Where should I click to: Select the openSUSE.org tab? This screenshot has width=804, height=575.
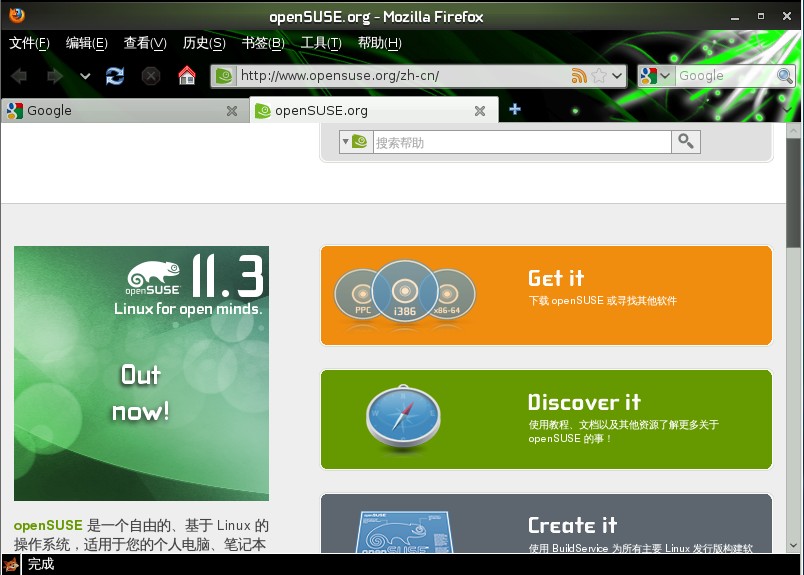tap(373, 110)
